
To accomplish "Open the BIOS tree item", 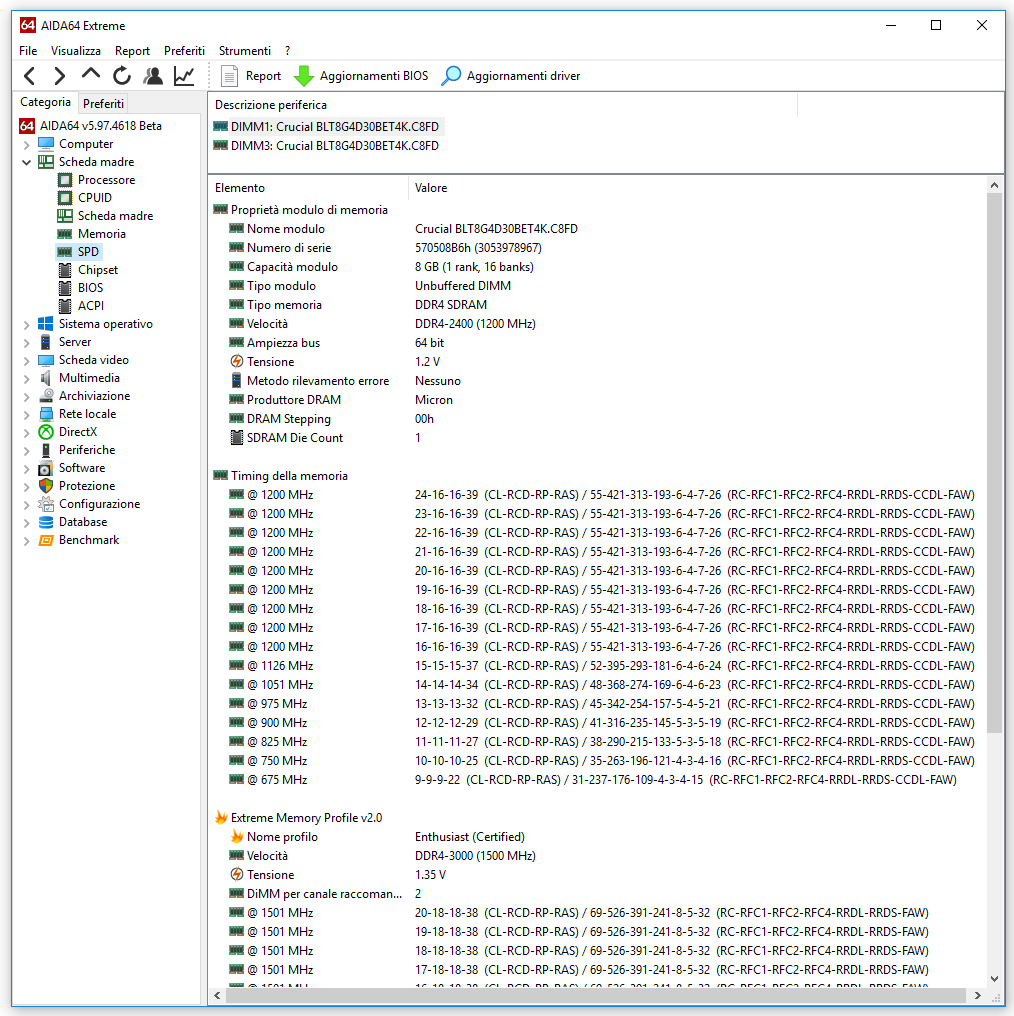I will point(90,288).
